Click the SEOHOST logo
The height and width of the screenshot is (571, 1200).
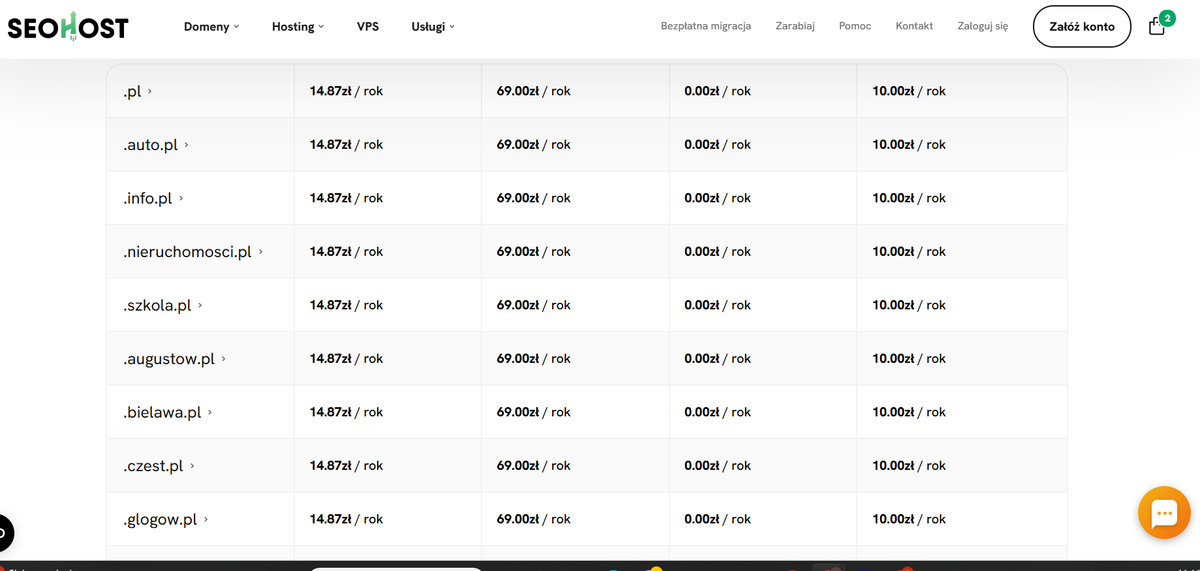[68, 27]
